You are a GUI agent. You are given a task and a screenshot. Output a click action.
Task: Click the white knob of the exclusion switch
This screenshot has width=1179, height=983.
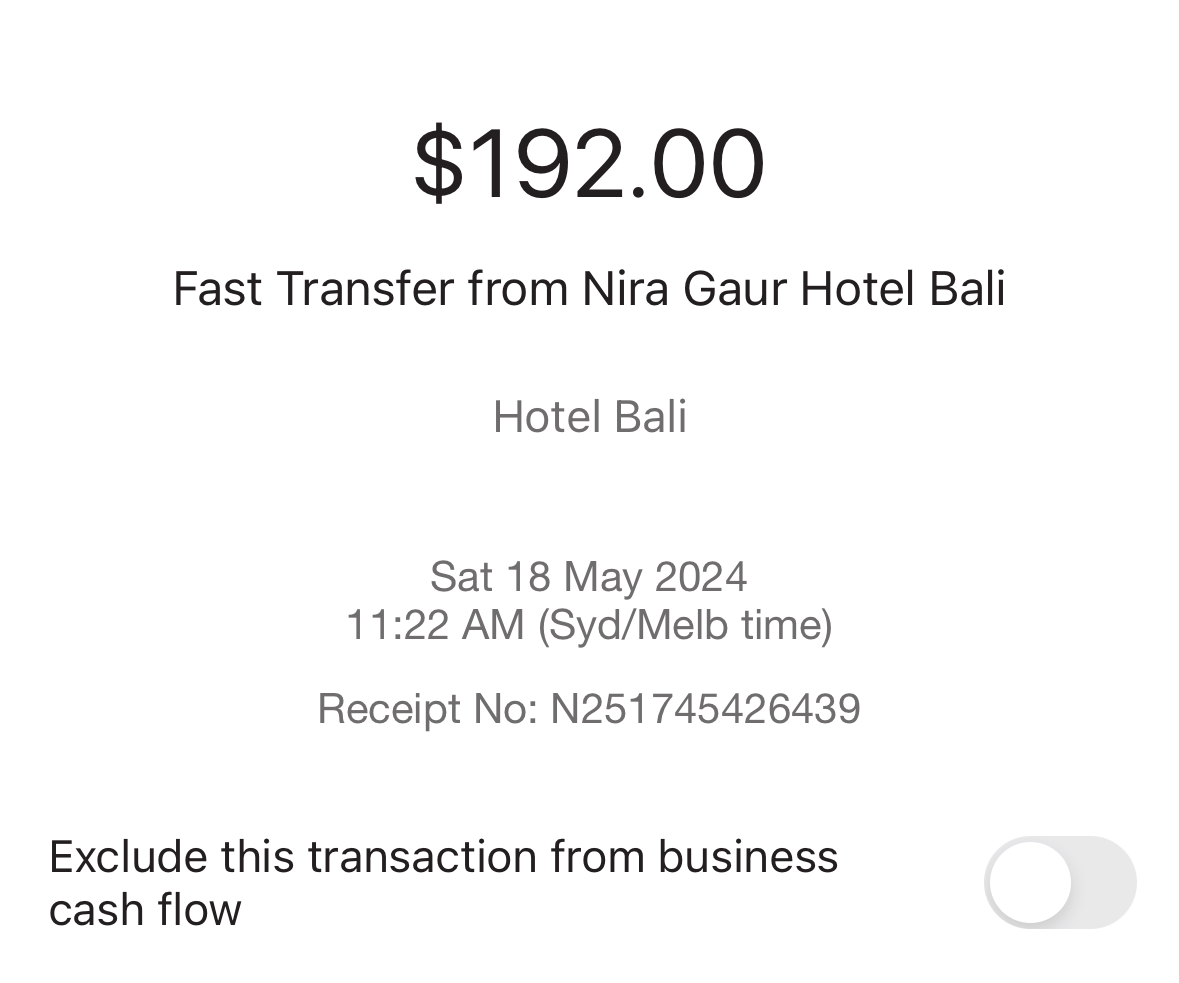pyautogui.click(x=1030, y=882)
